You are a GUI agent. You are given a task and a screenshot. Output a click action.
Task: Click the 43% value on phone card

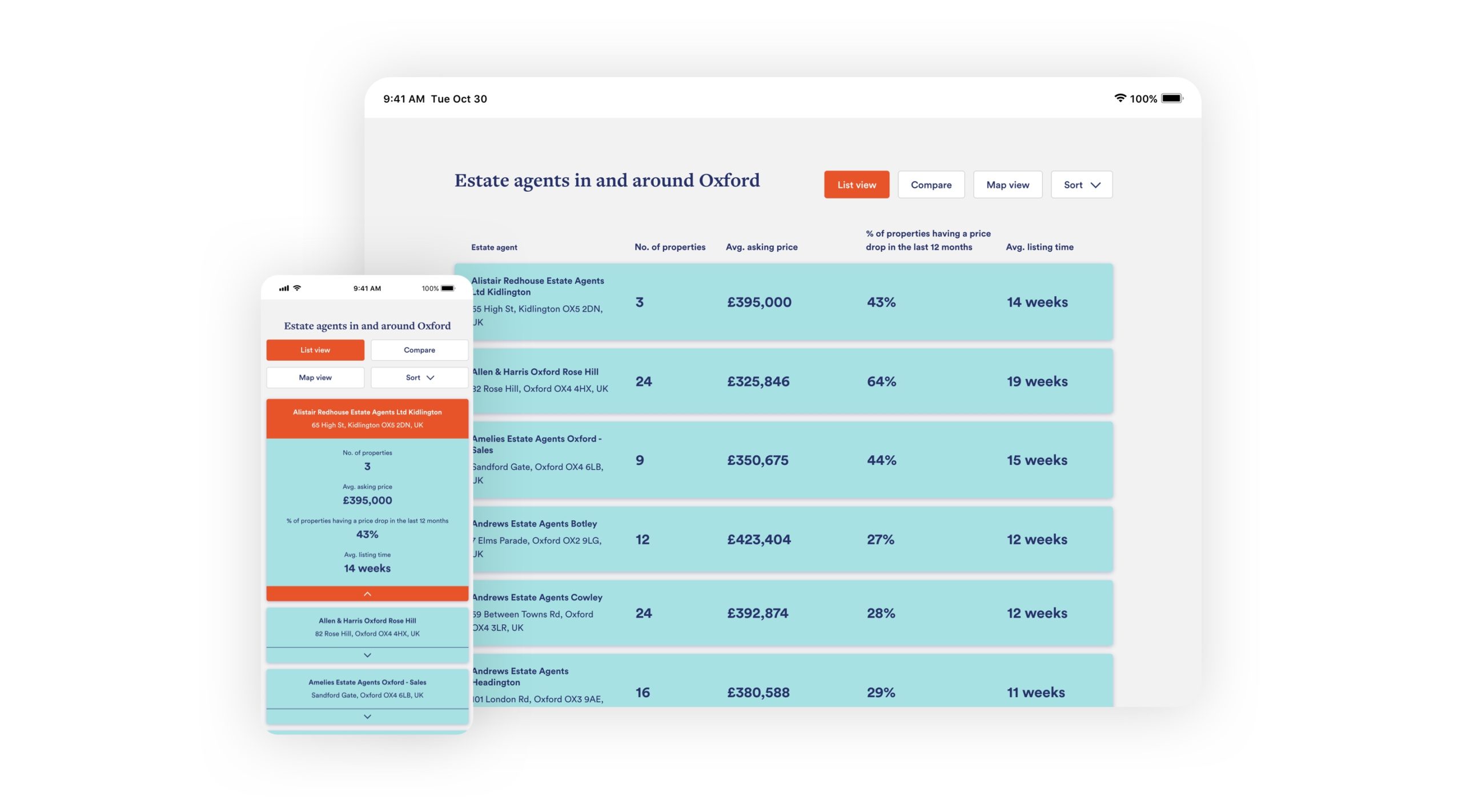click(367, 534)
